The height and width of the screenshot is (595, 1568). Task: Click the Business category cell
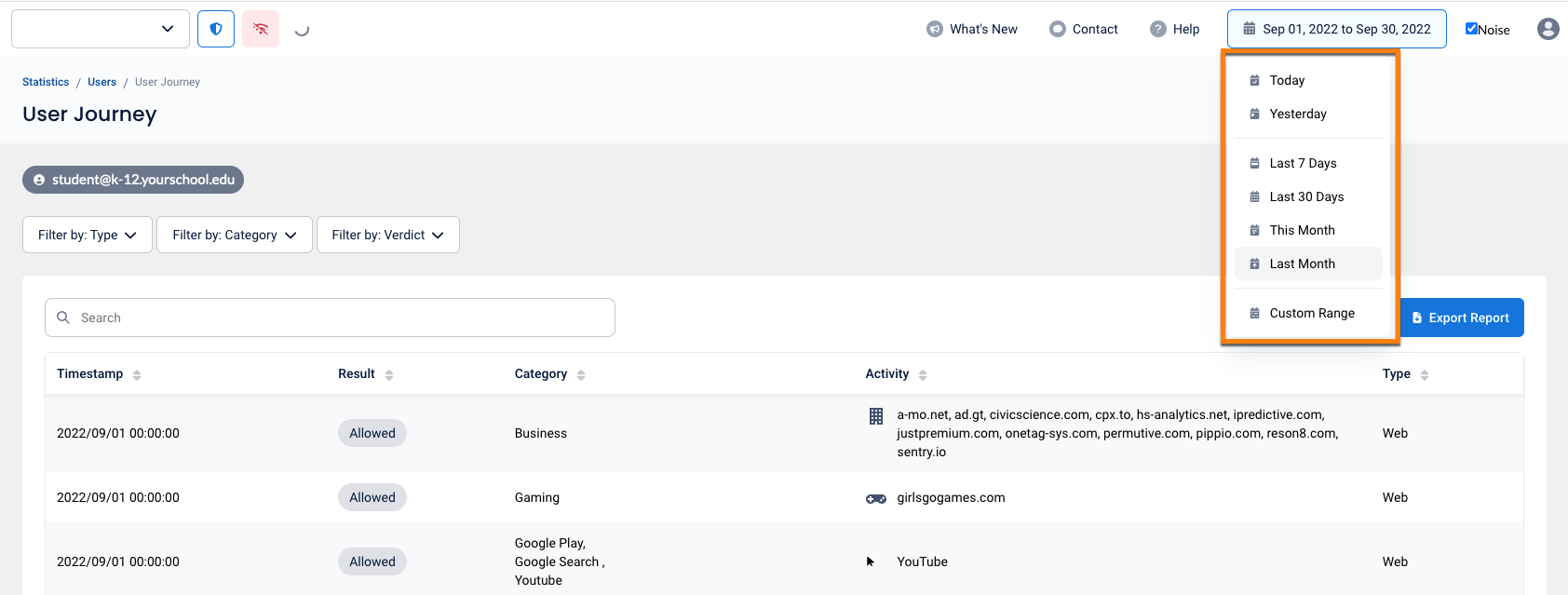click(x=541, y=433)
